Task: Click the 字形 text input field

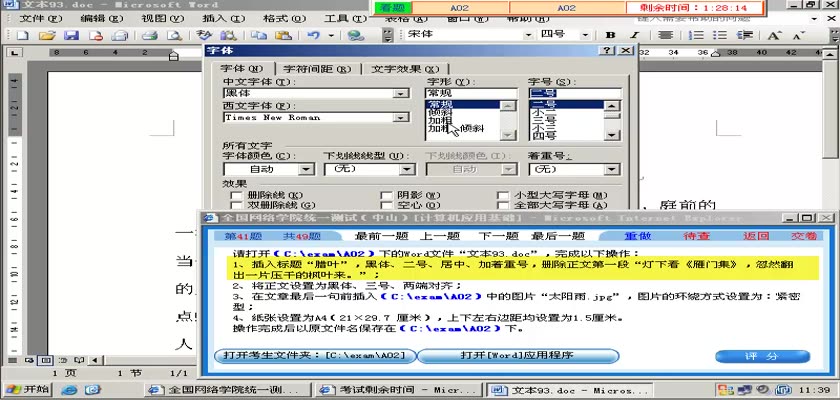Action: [471, 93]
